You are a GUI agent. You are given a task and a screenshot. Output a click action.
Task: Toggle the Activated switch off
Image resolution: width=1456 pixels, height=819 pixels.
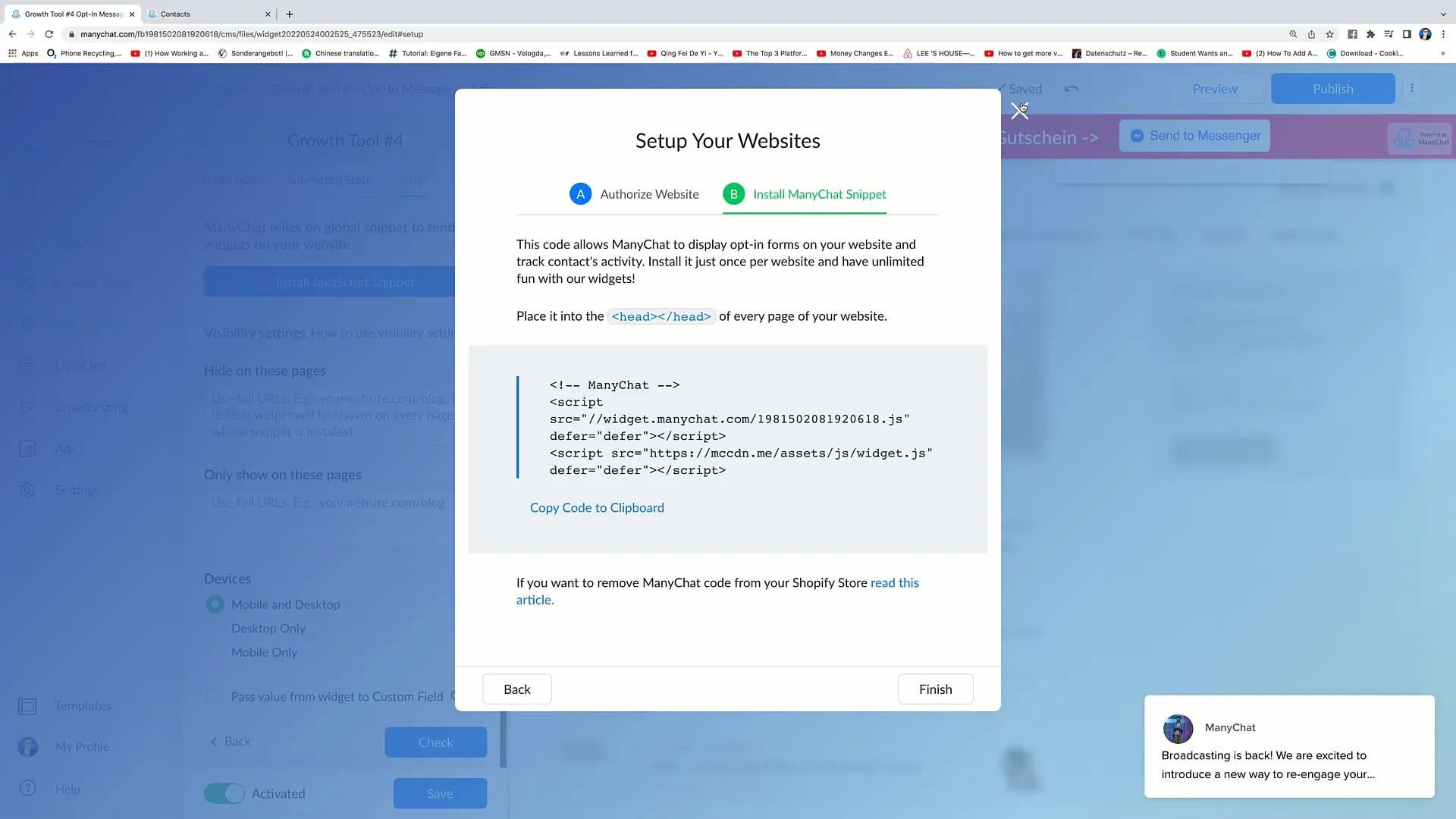(x=222, y=792)
